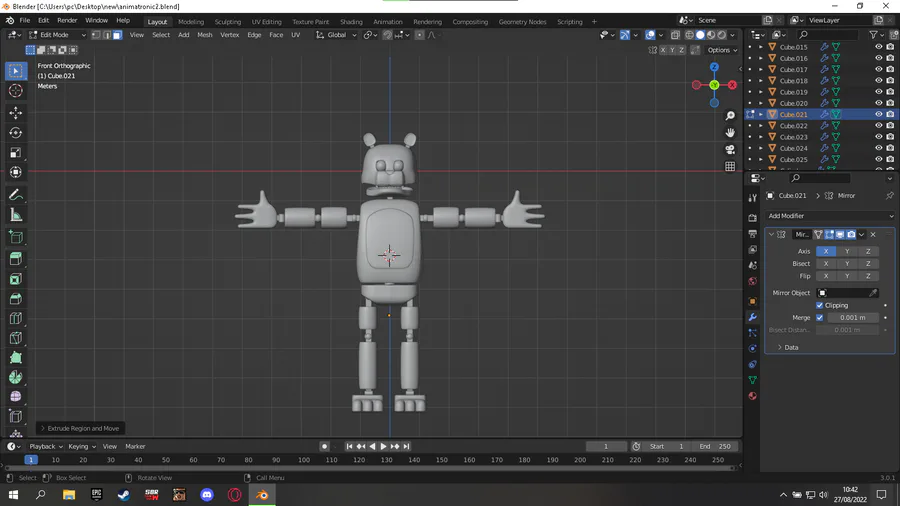Open the Options dropdown in viewport
Viewport: 900px width, 506px height.
[x=722, y=50]
